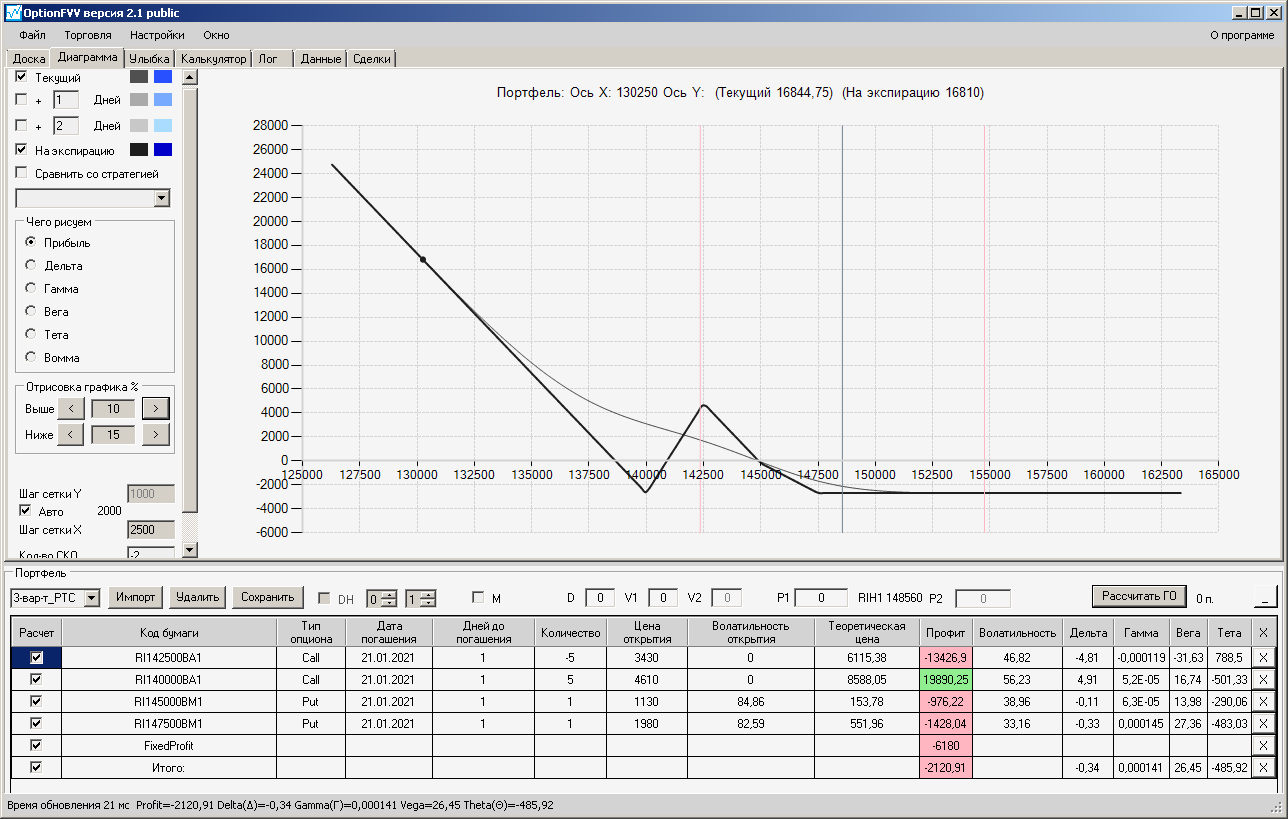Enable the Сравнить со стратегией checkbox

[x=22, y=173]
